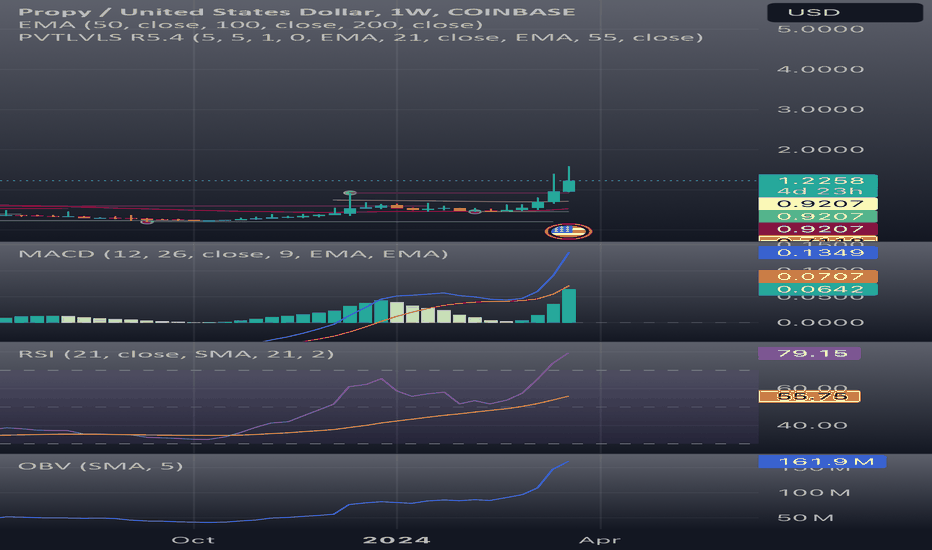Click the teal histogram value 0.0642
Viewport: 932px width, 550px height.
[818, 290]
